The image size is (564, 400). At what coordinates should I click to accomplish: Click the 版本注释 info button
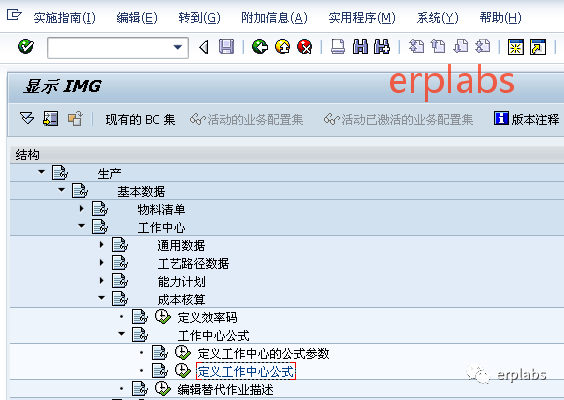(527, 119)
